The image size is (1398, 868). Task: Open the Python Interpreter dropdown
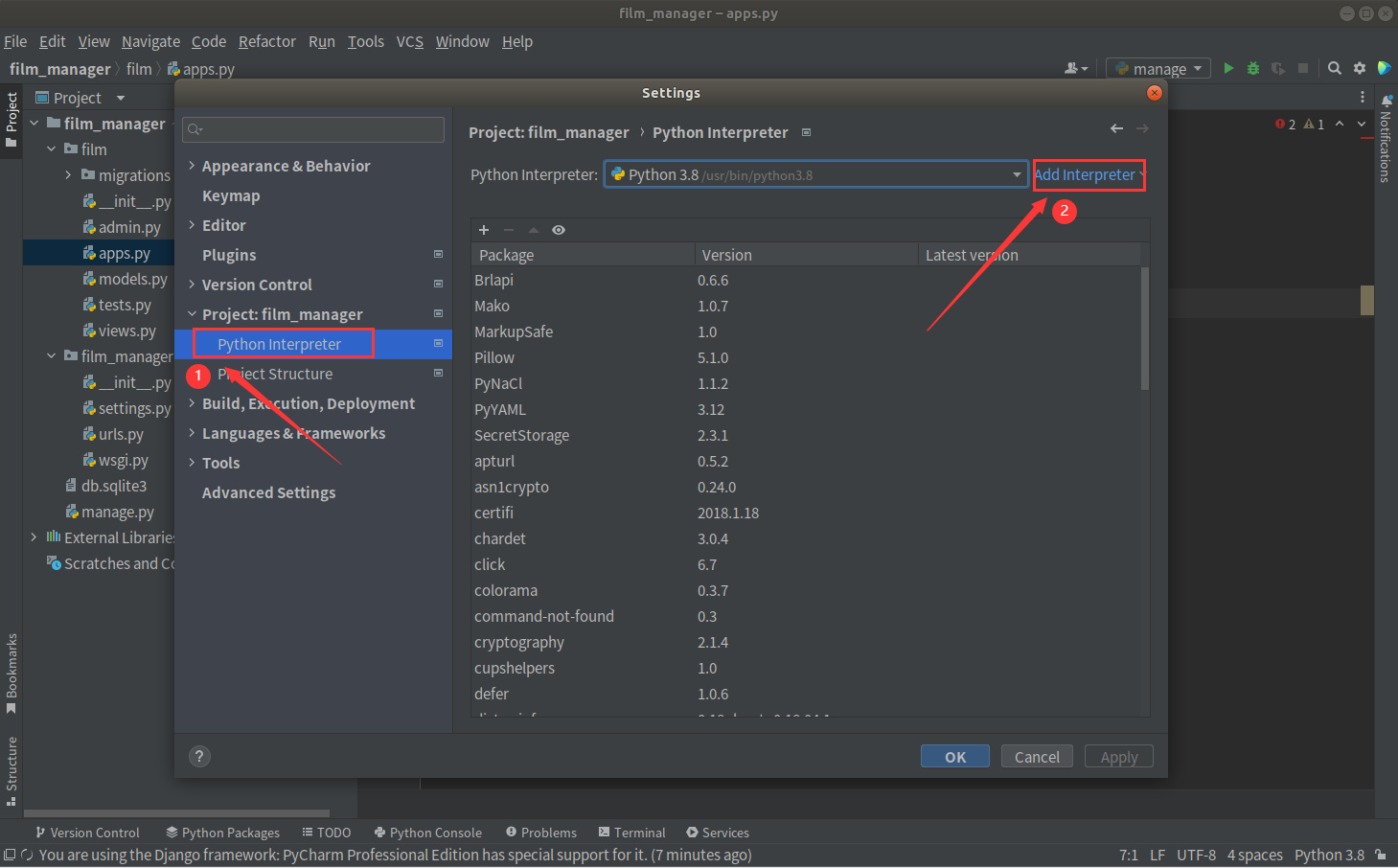(815, 174)
